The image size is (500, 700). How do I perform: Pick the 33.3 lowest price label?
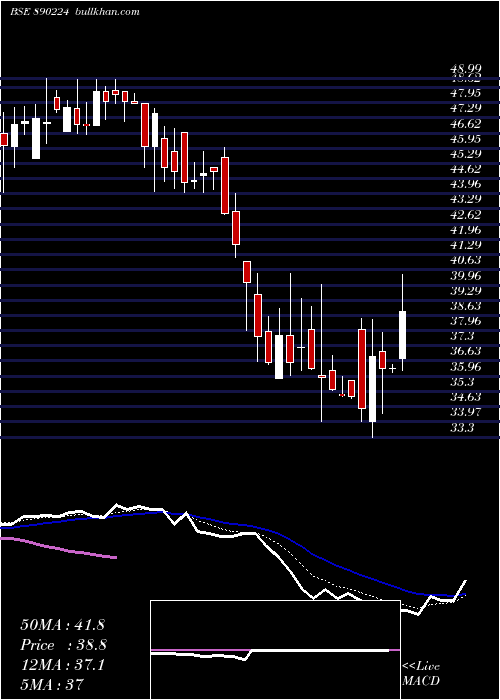tap(462, 428)
